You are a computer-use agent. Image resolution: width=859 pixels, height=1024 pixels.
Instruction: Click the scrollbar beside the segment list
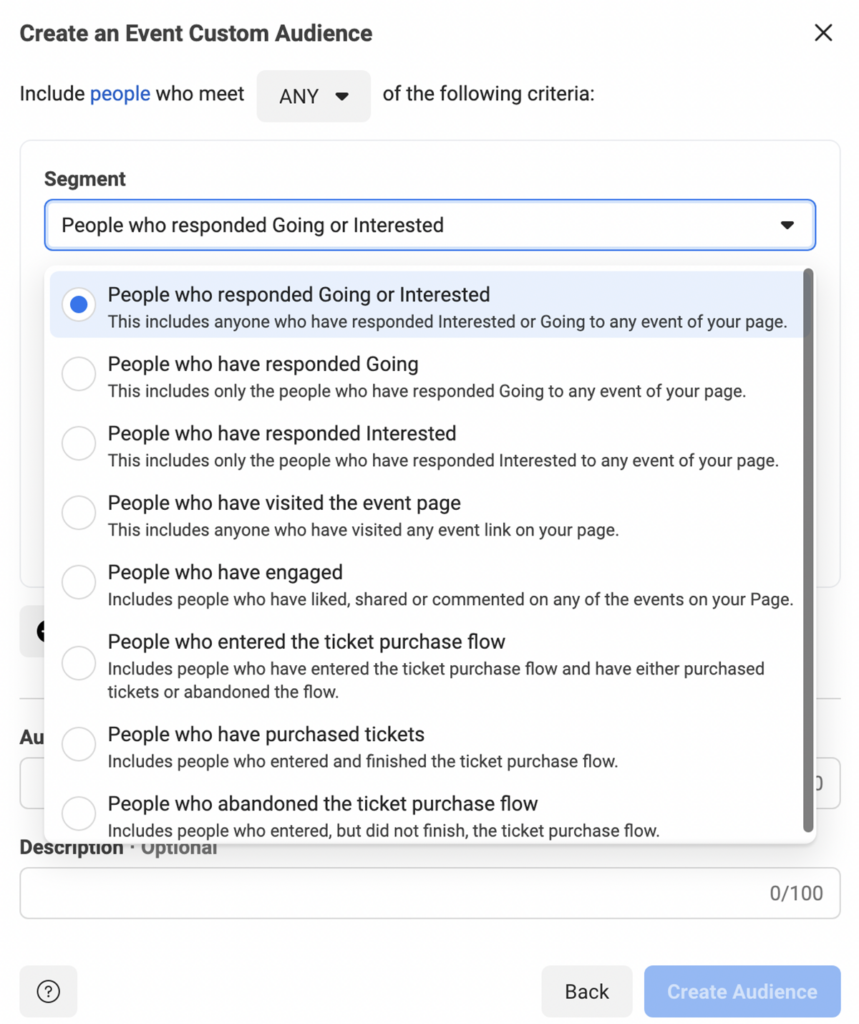click(x=806, y=550)
